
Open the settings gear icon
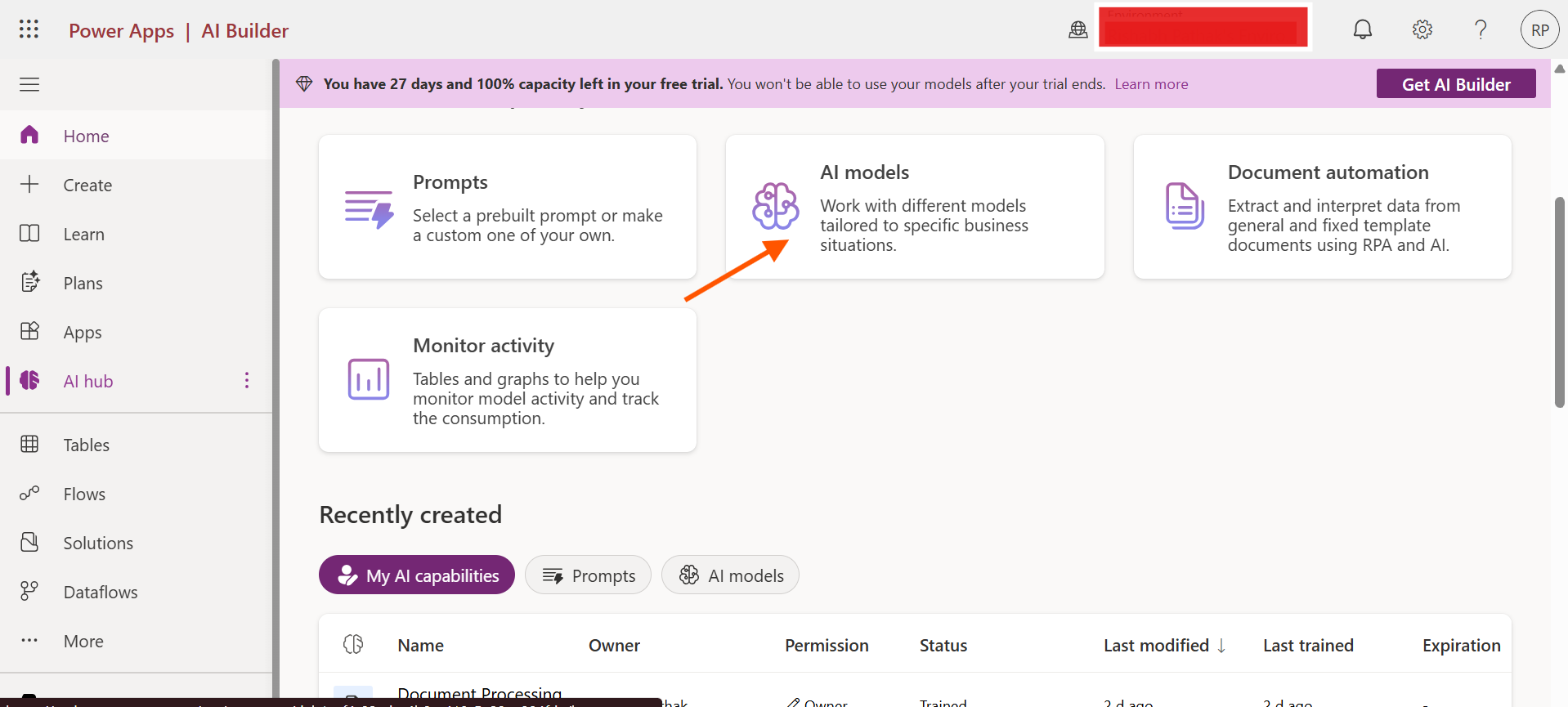point(1422,30)
